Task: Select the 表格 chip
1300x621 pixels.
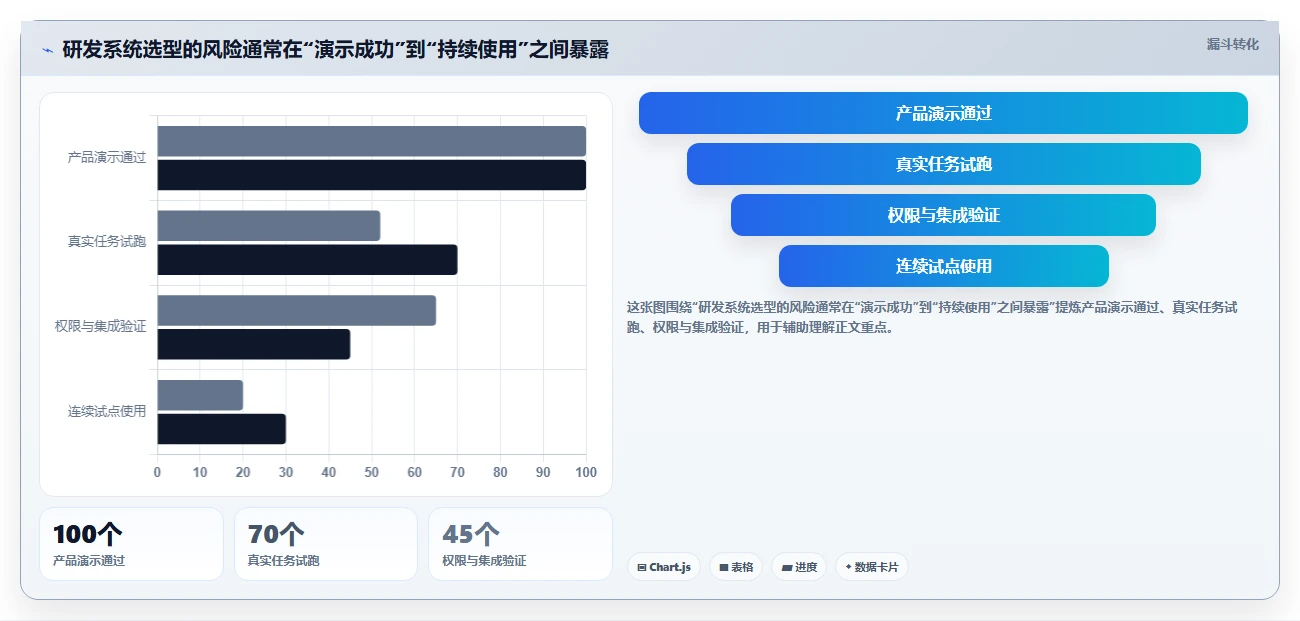Action: 736,567
